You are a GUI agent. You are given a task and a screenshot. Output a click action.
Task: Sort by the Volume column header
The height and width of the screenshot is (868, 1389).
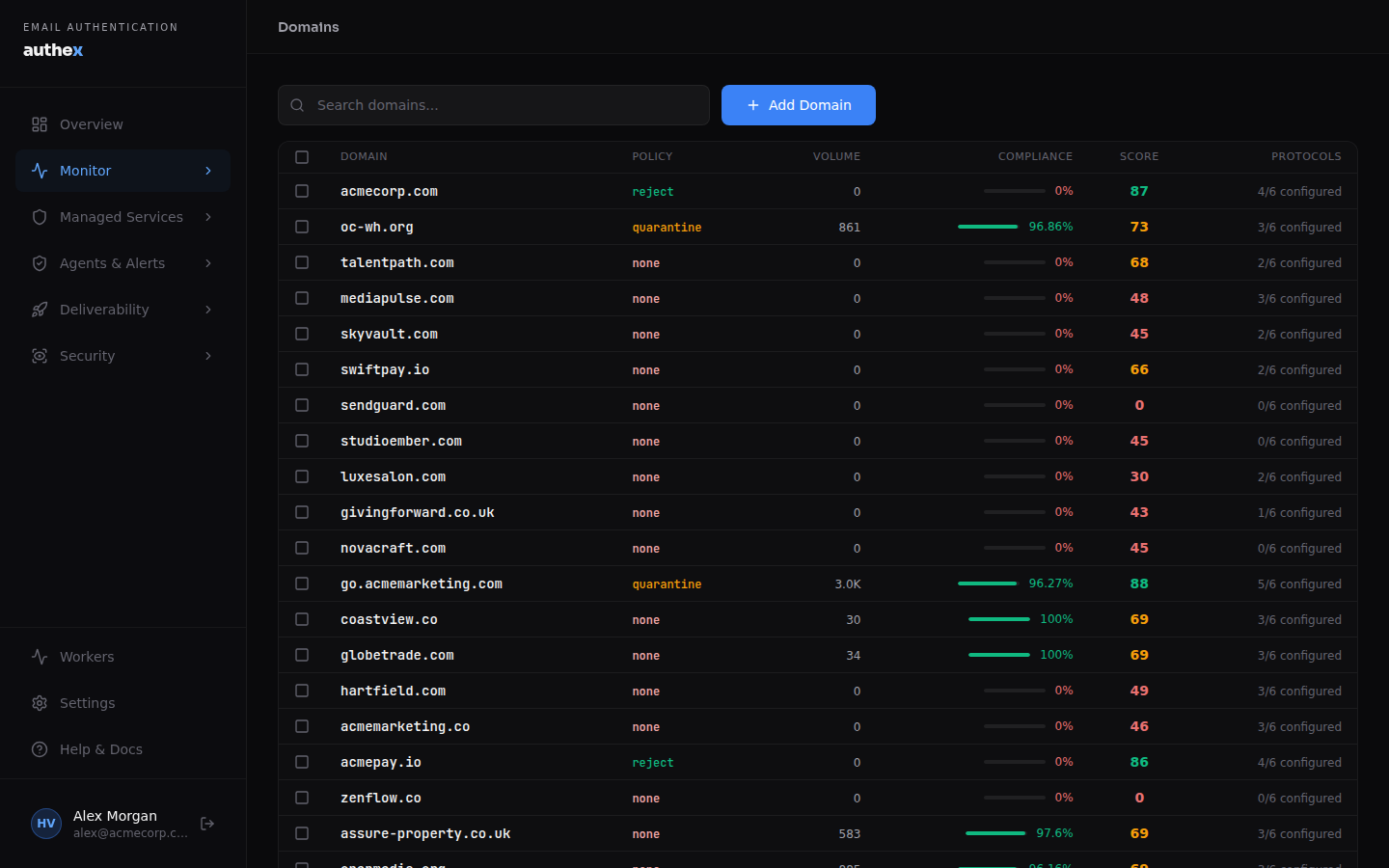pos(836,156)
